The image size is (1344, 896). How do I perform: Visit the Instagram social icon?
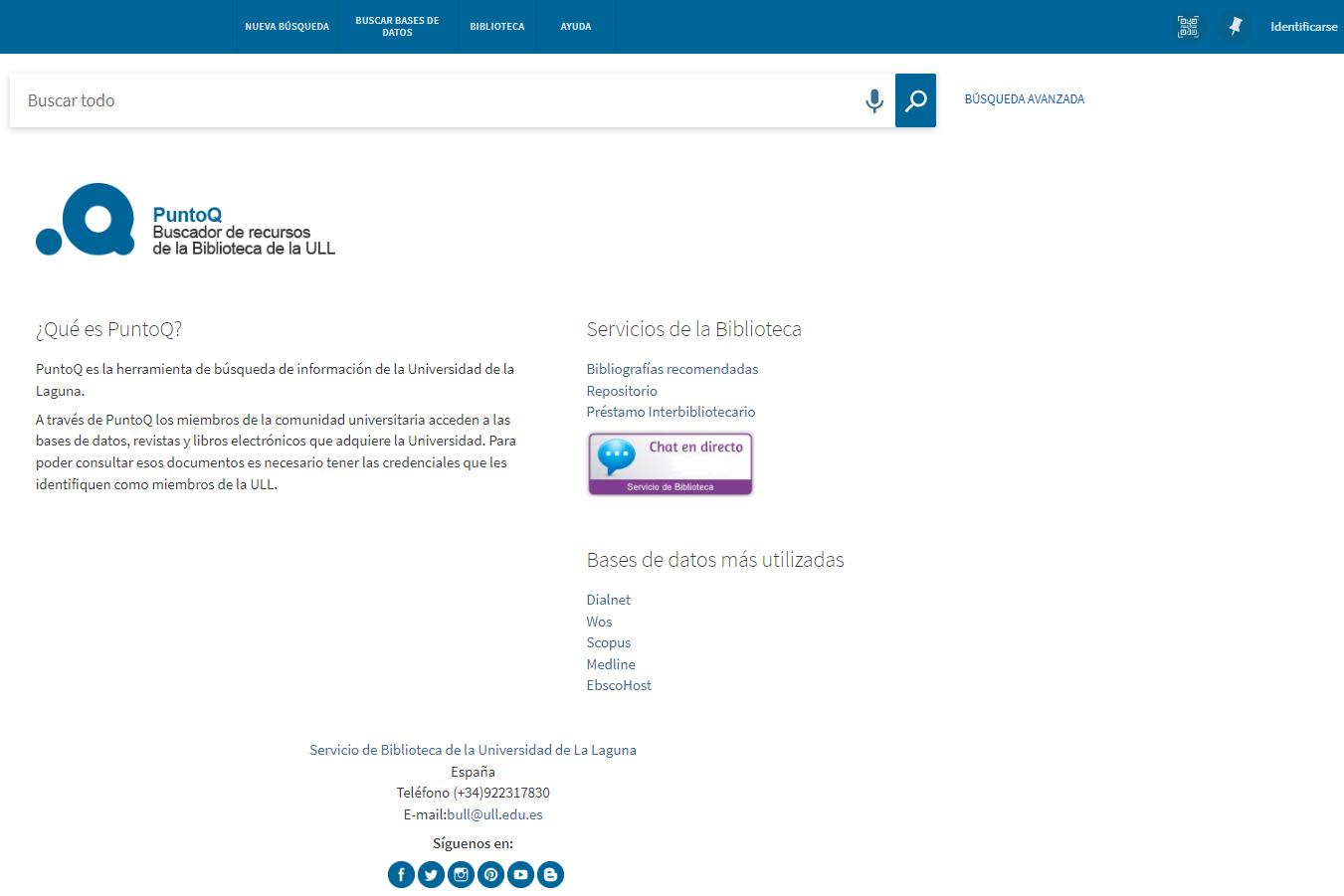point(461,874)
